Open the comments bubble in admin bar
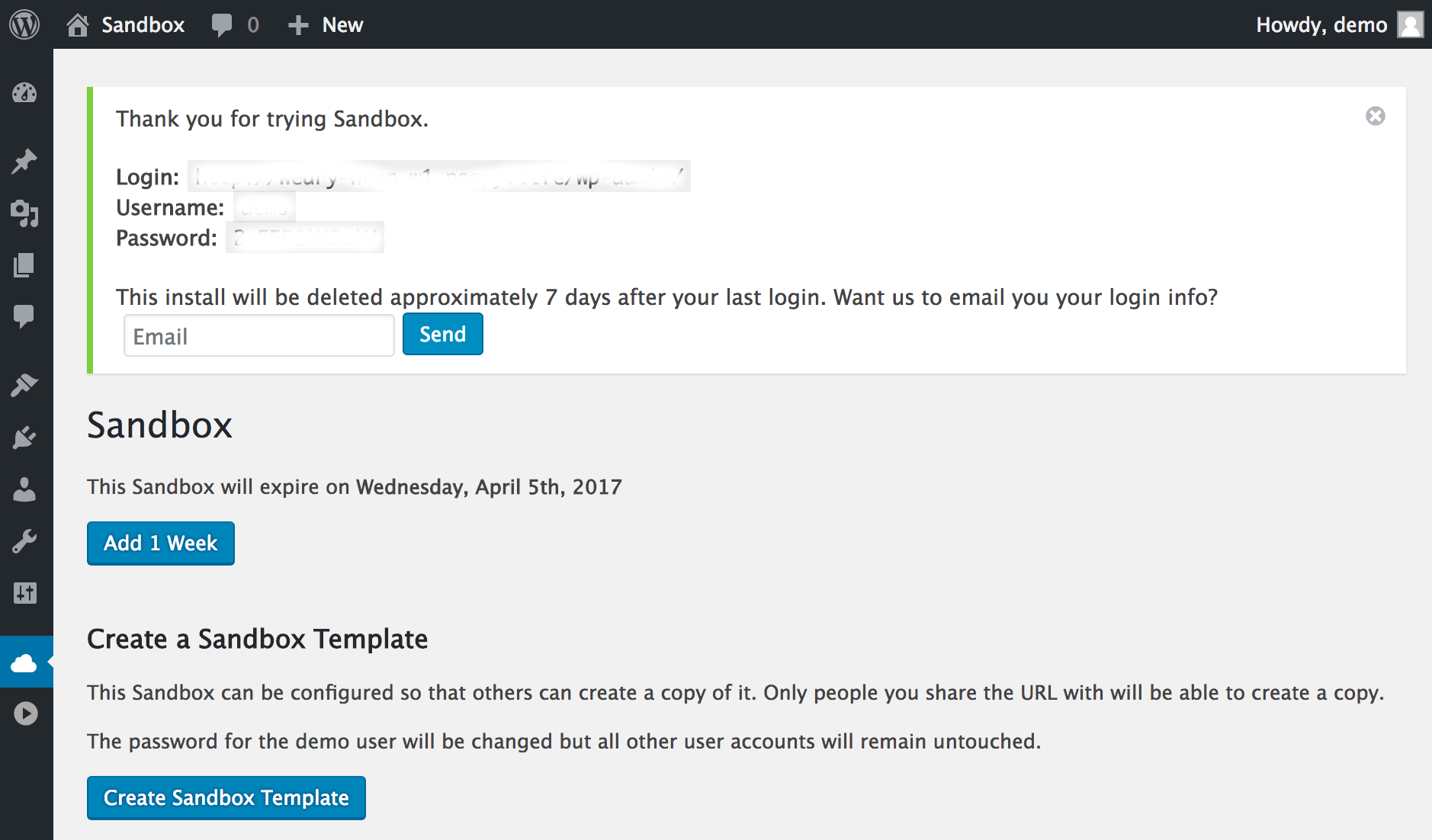Image resolution: width=1432 pixels, height=840 pixels. [222, 25]
